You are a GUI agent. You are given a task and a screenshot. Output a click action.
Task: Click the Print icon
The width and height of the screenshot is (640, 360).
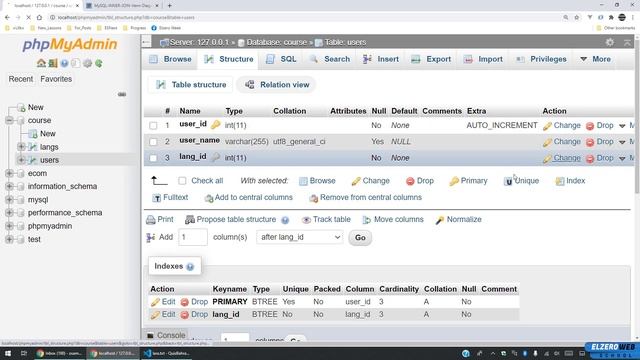click(x=151, y=220)
